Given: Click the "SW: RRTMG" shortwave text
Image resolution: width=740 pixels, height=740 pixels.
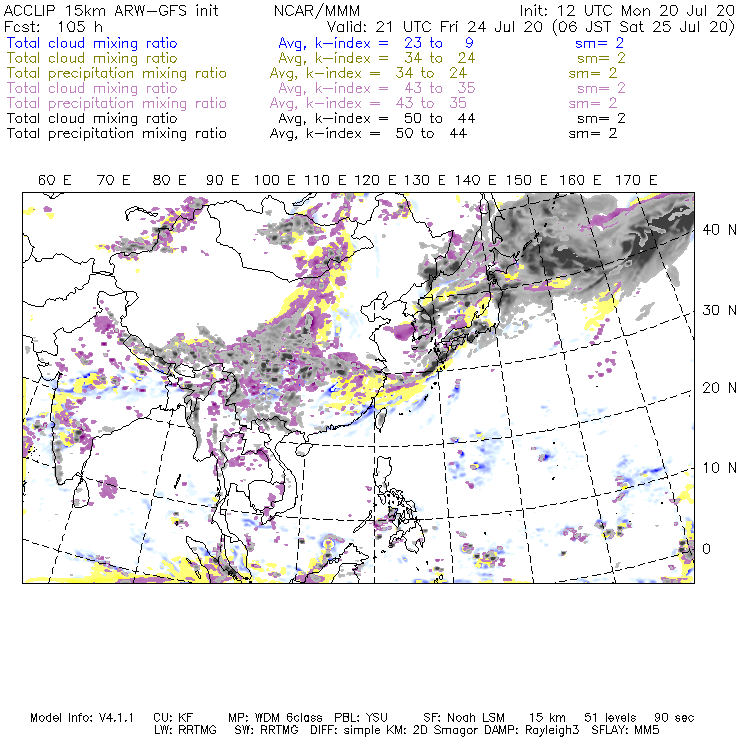Looking at the screenshot, I should coord(266,730).
